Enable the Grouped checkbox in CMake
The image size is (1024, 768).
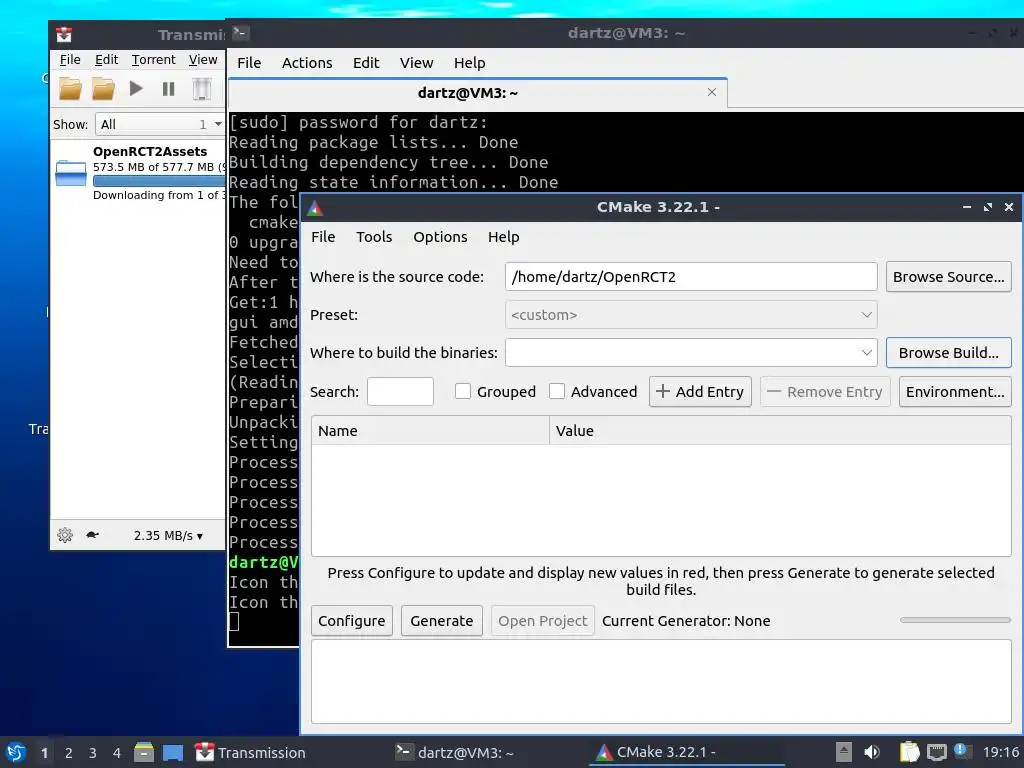(x=462, y=391)
